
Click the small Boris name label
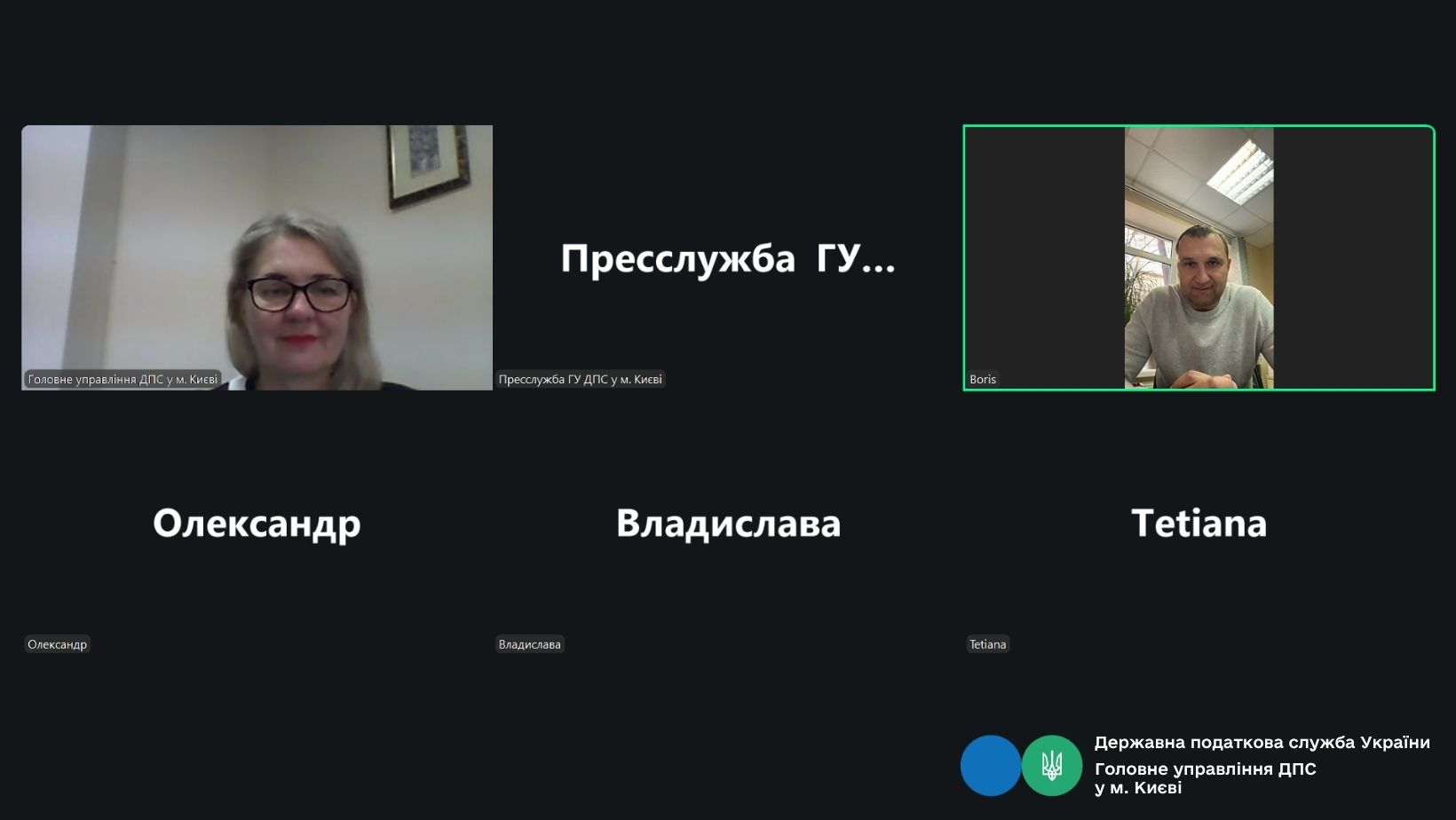[x=982, y=379]
